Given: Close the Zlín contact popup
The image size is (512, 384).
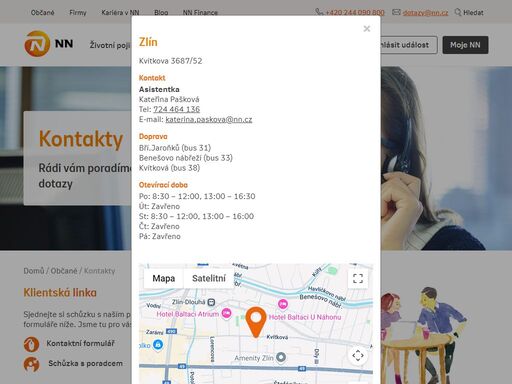Looking at the screenshot, I should pyautogui.click(x=367, y=29).
